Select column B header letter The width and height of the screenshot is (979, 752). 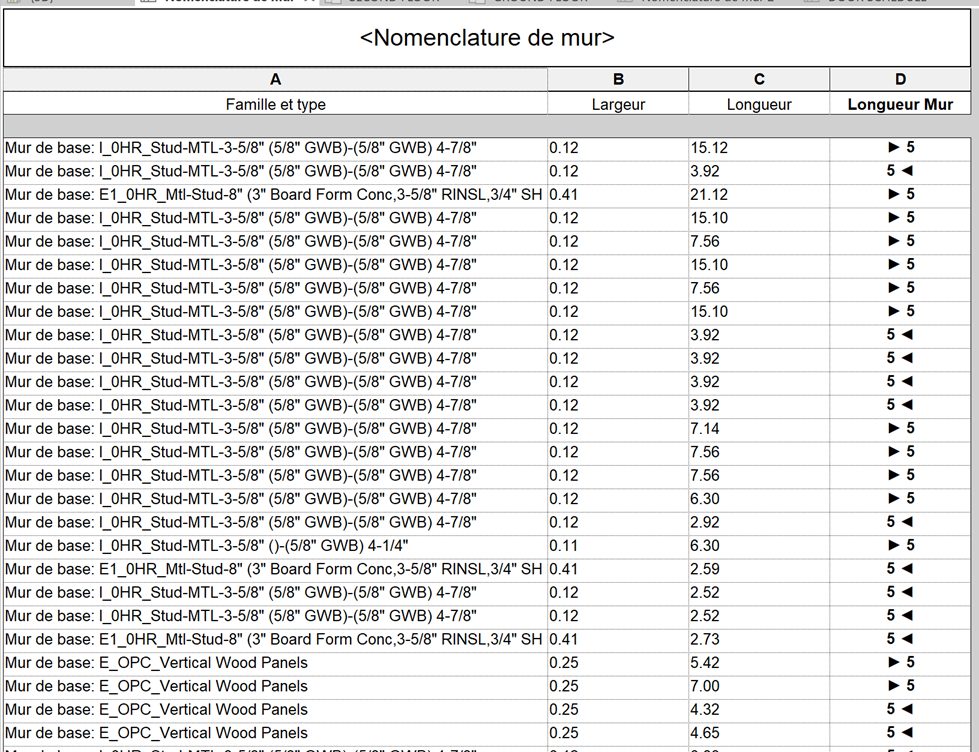click(x=618, y=80)
